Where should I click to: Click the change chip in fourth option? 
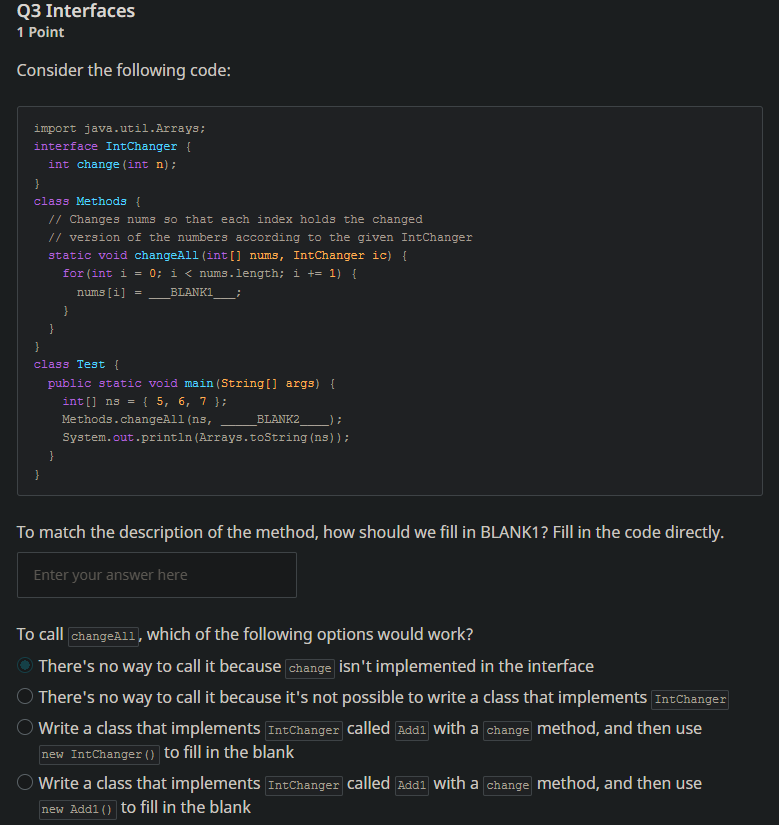click(x=507, y=785)
